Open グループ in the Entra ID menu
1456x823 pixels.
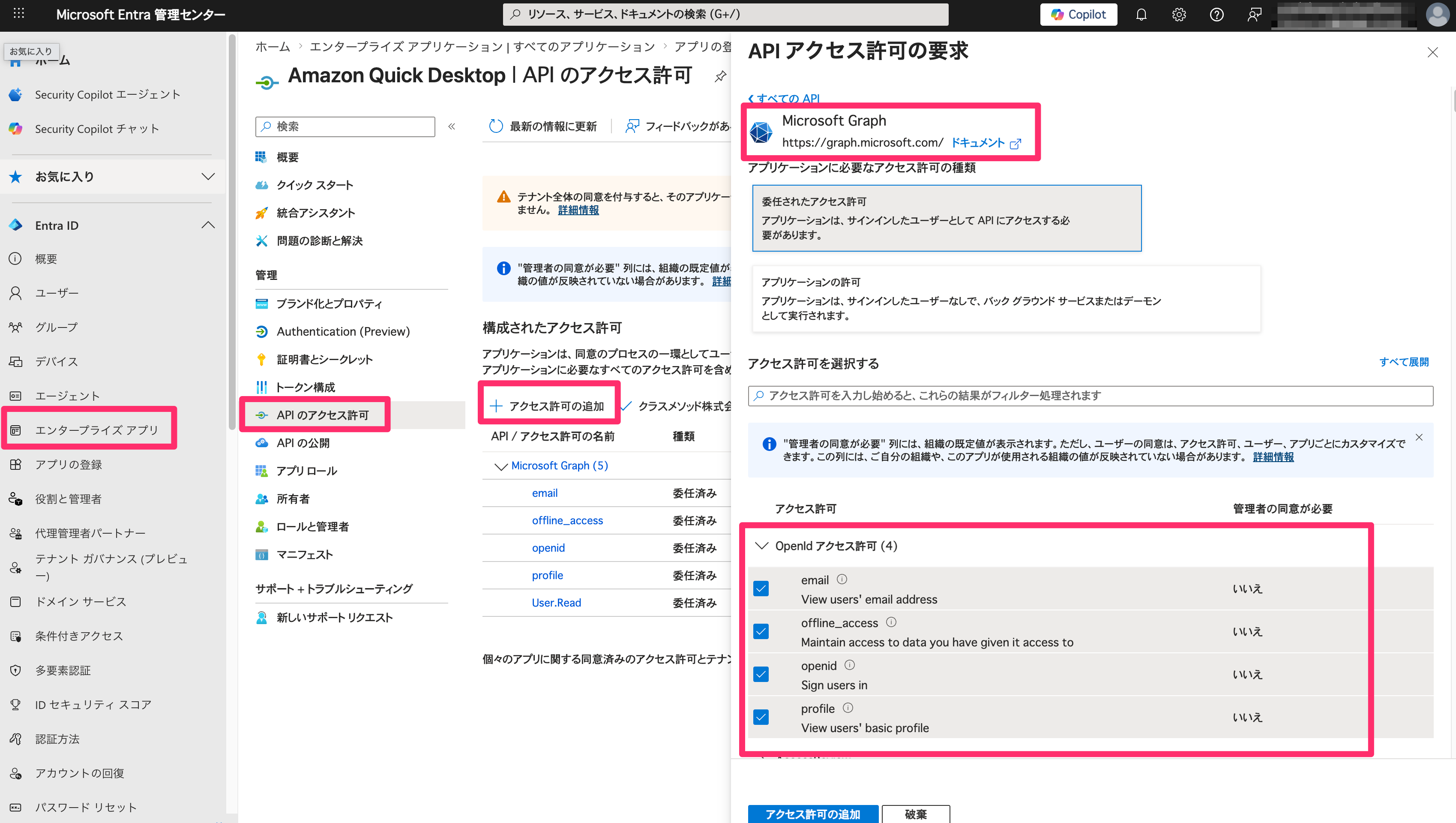click(x=57, y=327)
